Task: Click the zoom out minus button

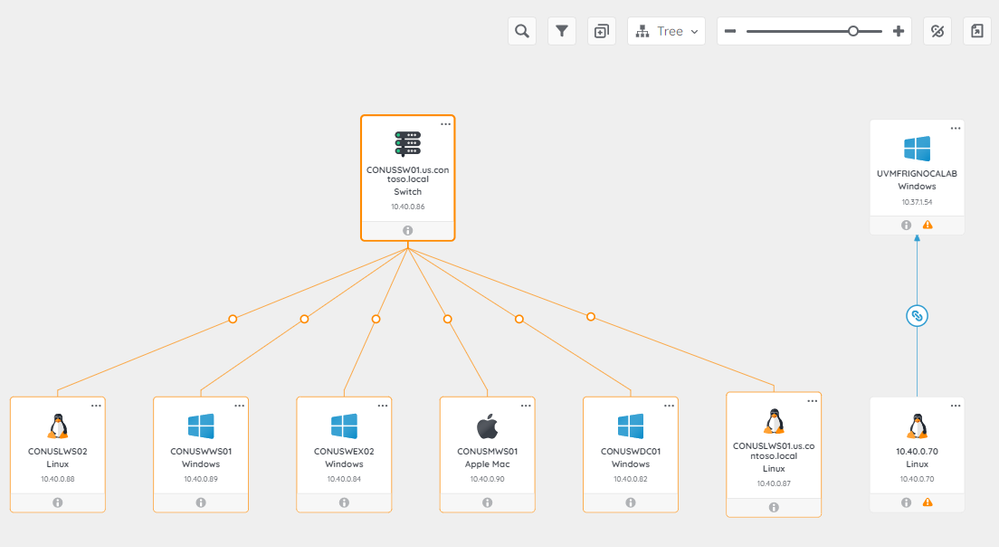Action: (730, 31)
